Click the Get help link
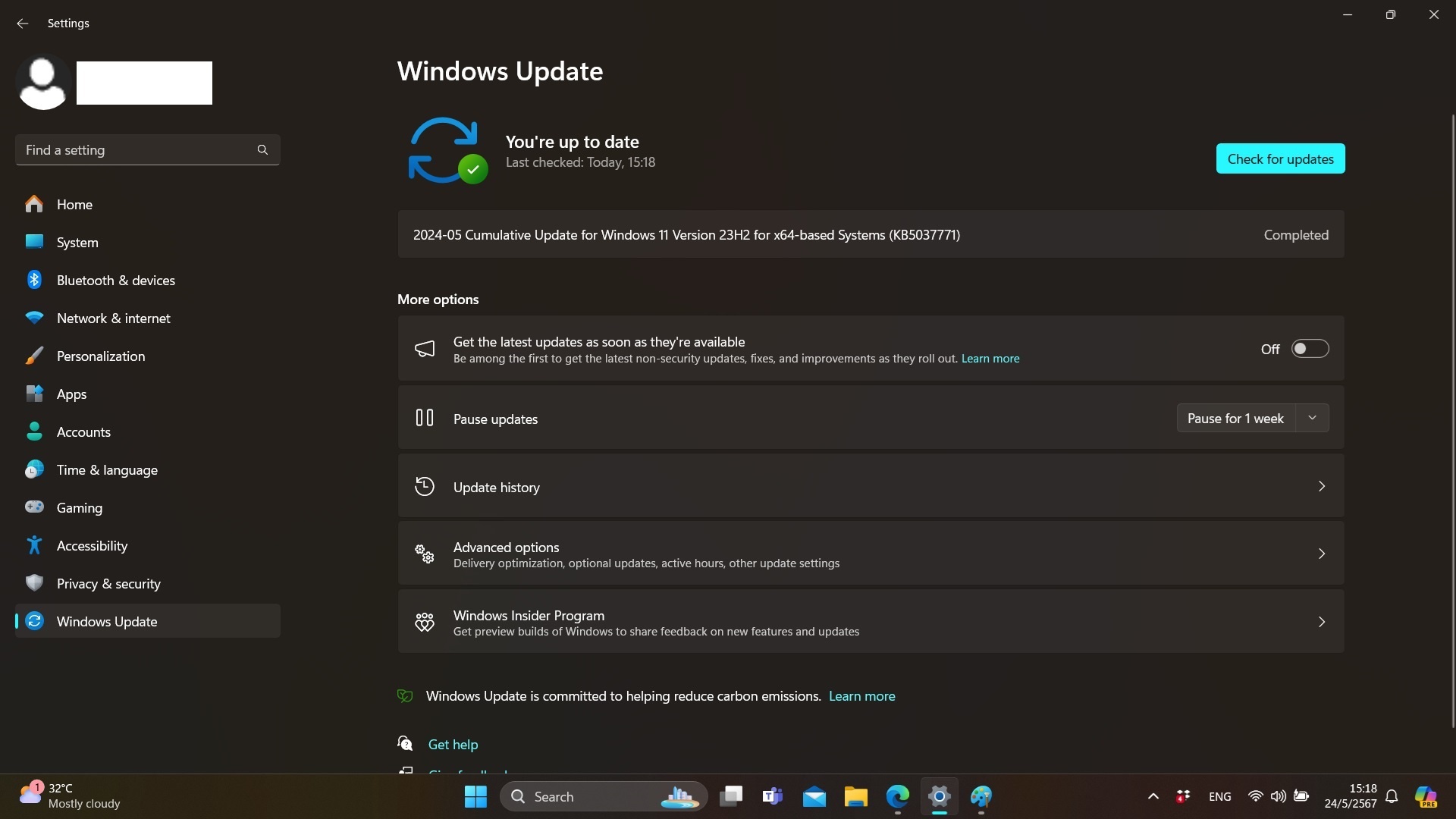This screenshot has width=1456, height=819. (x=453, y=745)
